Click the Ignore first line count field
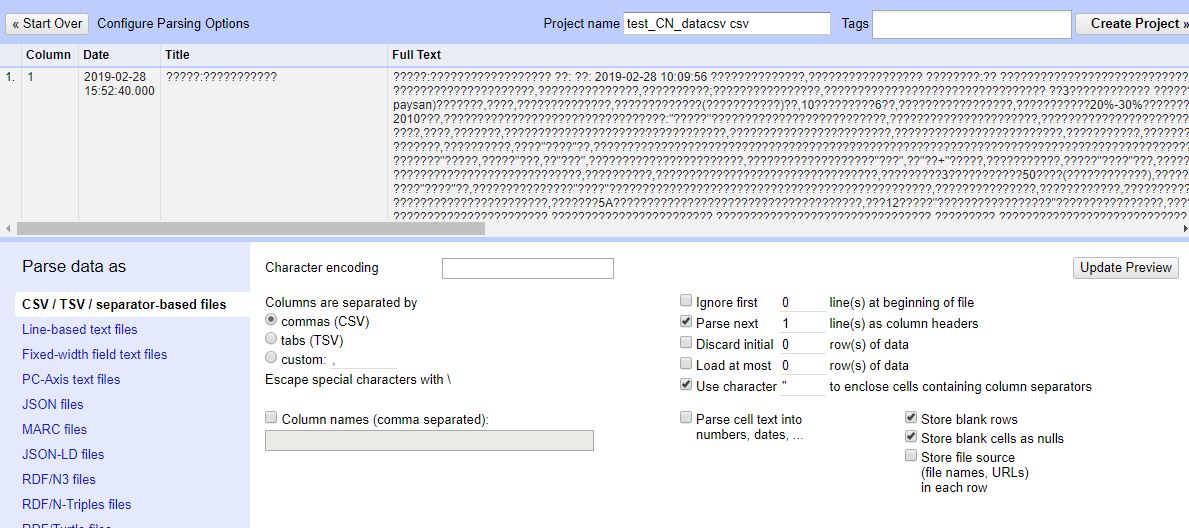1189x528 pixels. point(803,302)
